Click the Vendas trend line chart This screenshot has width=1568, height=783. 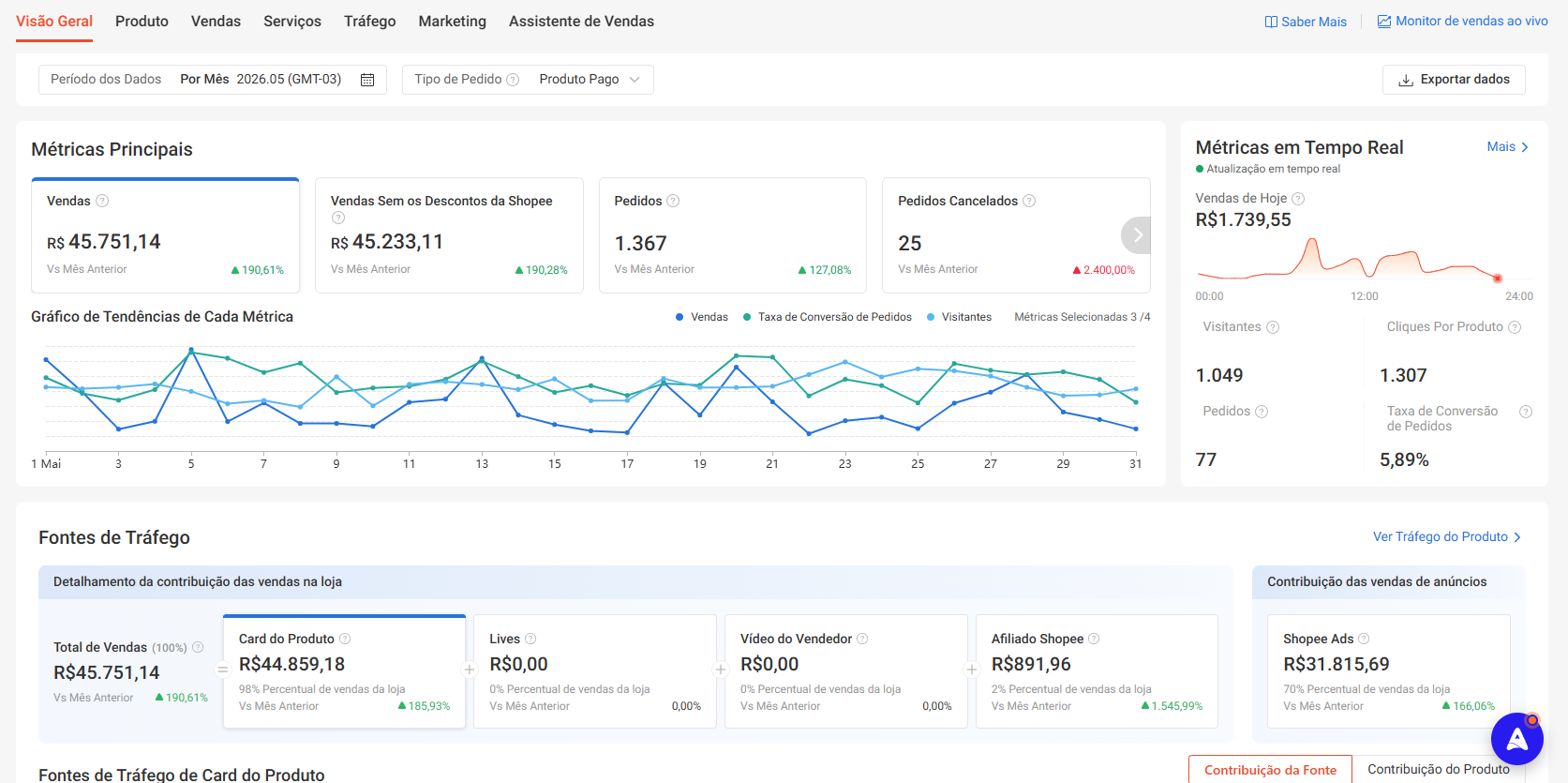[x=590, y=394]
